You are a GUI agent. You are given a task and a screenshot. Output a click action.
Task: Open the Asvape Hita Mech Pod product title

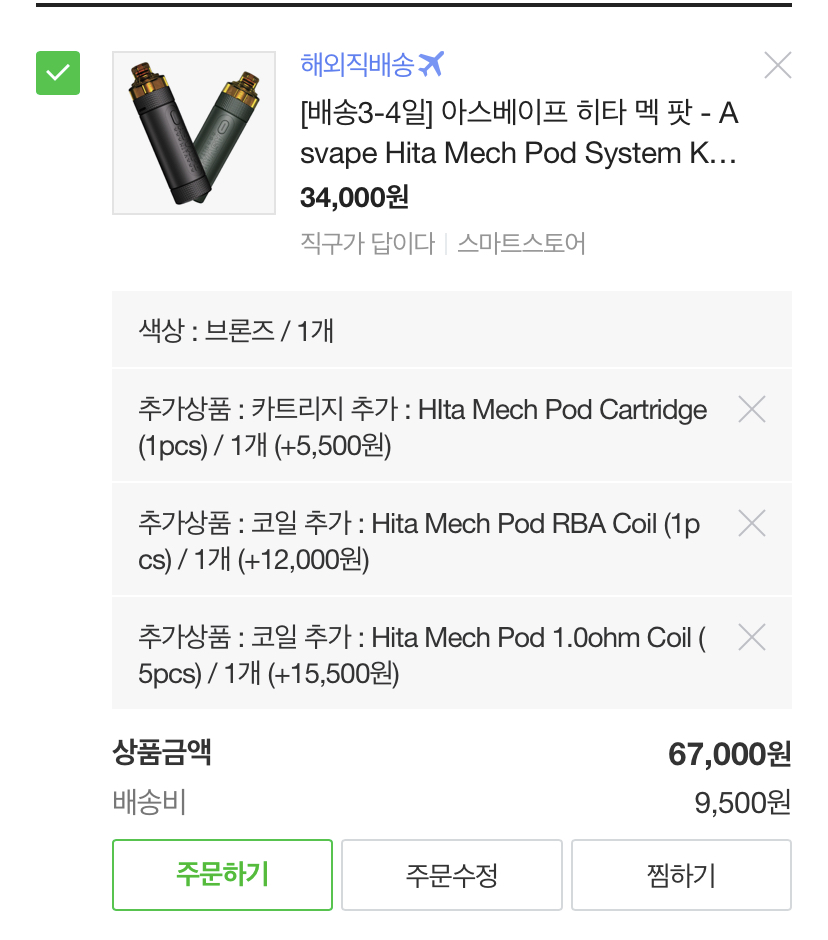[519, 132]
